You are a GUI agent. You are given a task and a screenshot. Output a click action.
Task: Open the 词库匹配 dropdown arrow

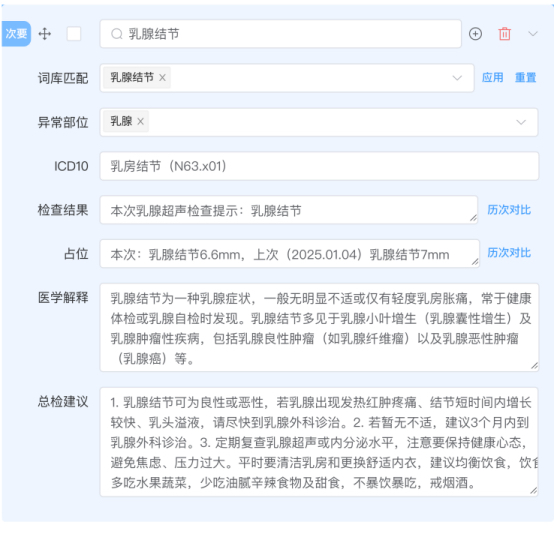pyautogui.click(x=457, y=78)
